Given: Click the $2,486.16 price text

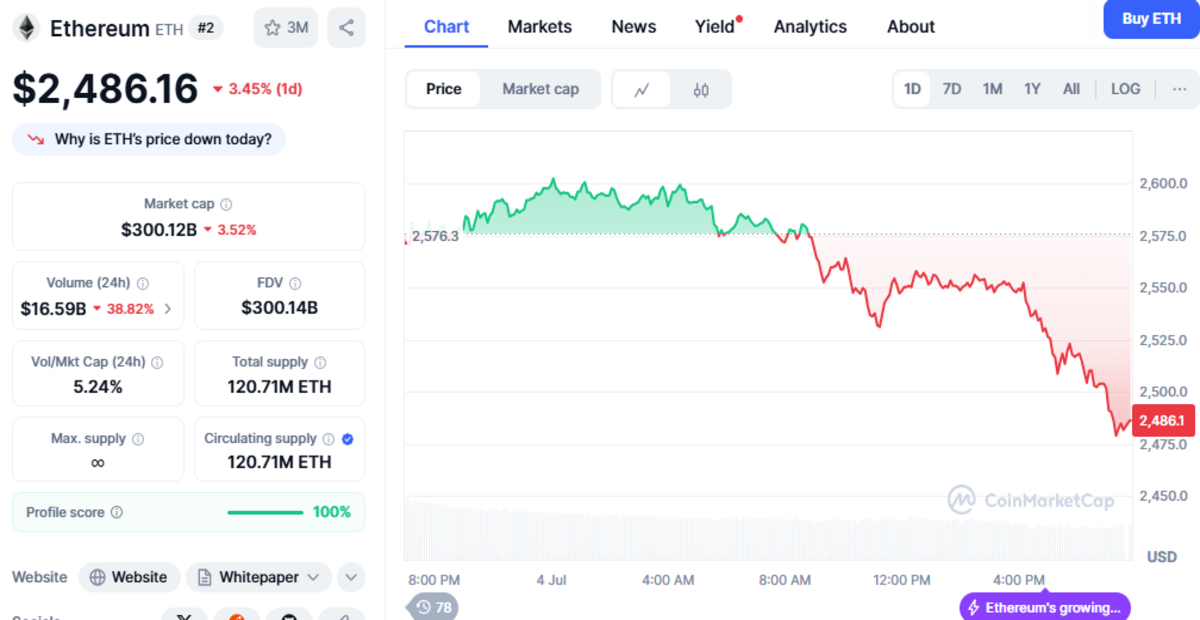Looking at the screenshot, I should pyautogui.click(x=105, y=89).
